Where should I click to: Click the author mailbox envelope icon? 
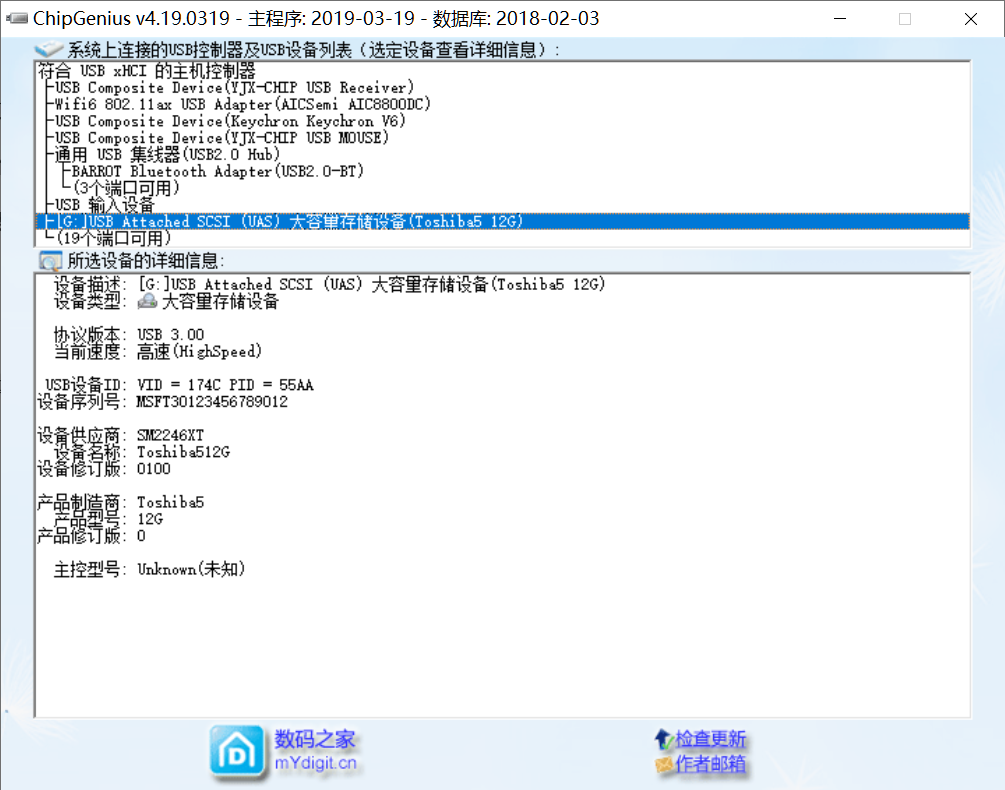pos(664,765)
